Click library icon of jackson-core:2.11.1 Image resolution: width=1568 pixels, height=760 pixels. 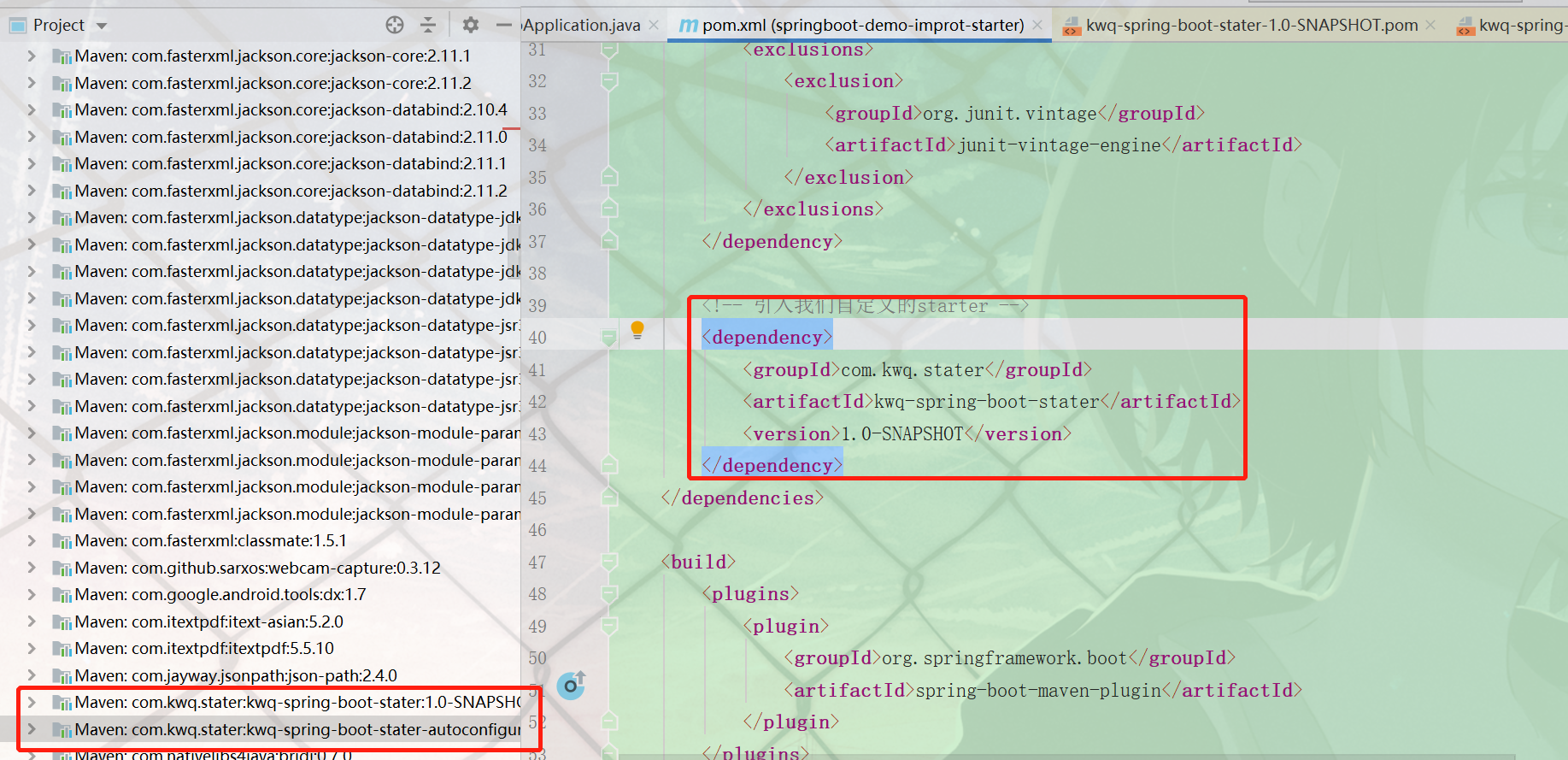62,56
